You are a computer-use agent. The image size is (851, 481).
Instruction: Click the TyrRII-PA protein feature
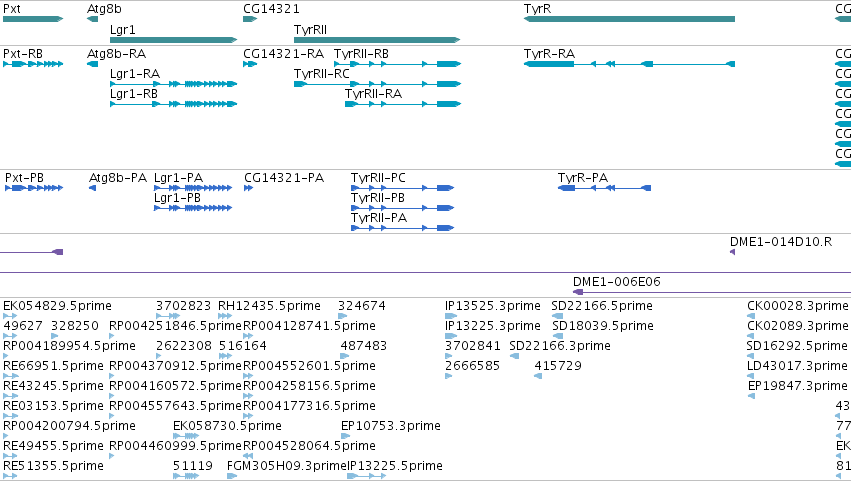403,229
